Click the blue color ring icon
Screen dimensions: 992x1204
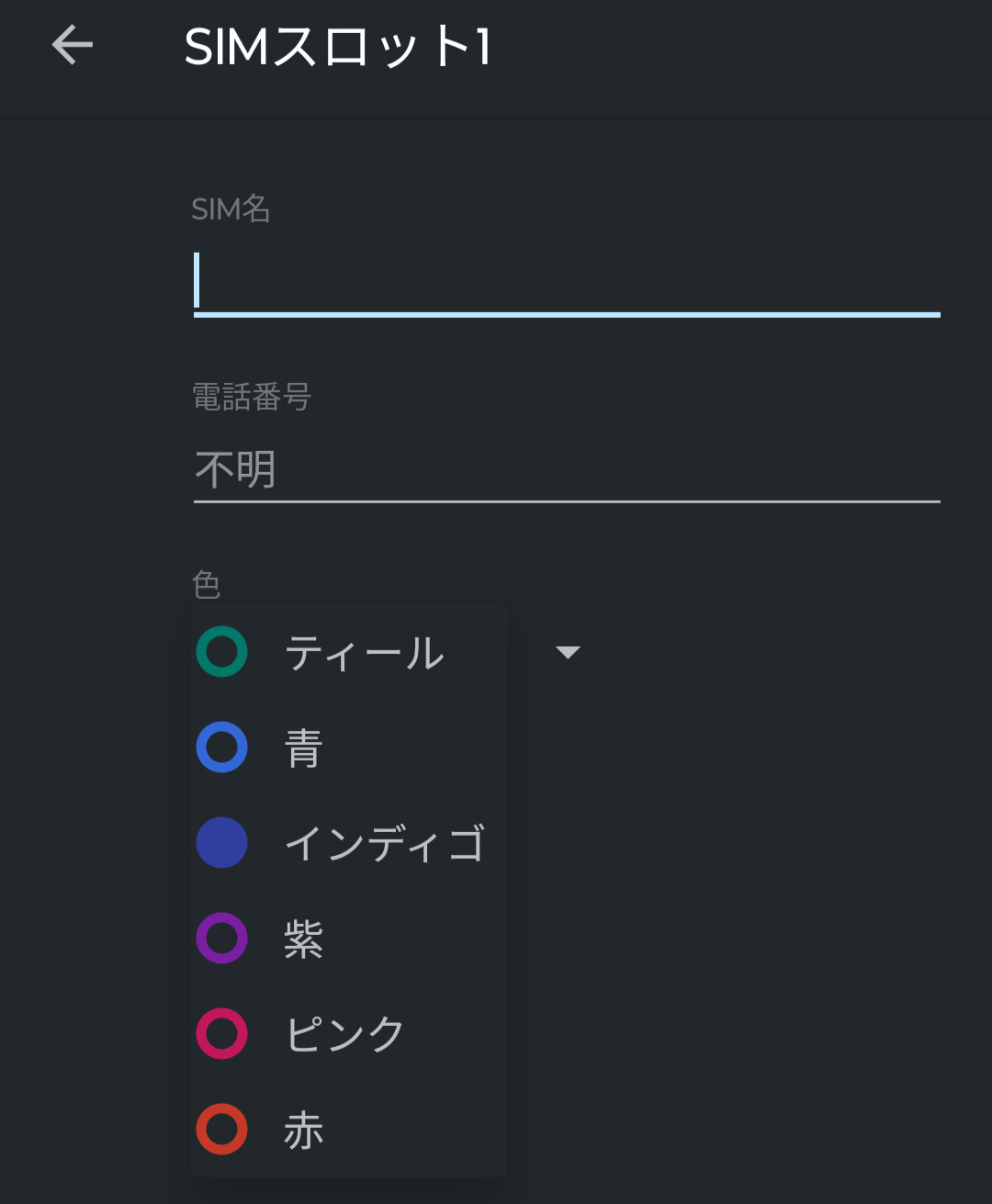pos(222,747)
